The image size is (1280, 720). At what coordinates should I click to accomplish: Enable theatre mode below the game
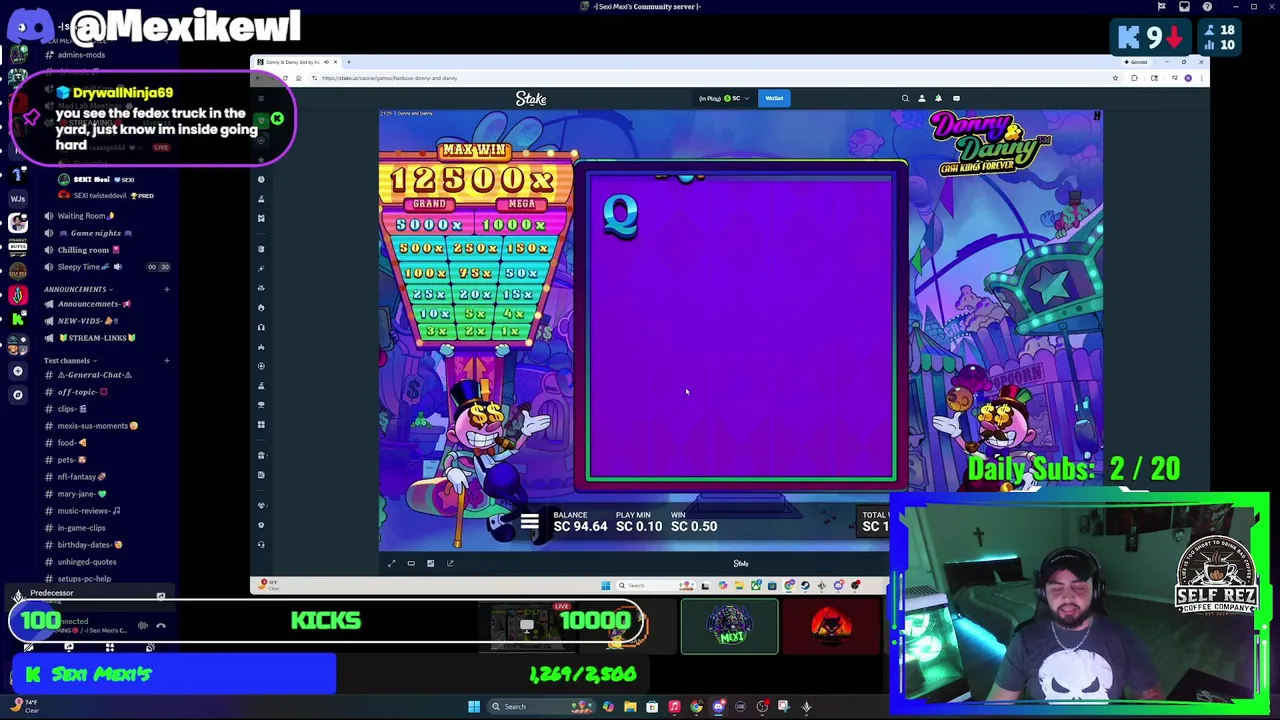click(x=411, y=563)
